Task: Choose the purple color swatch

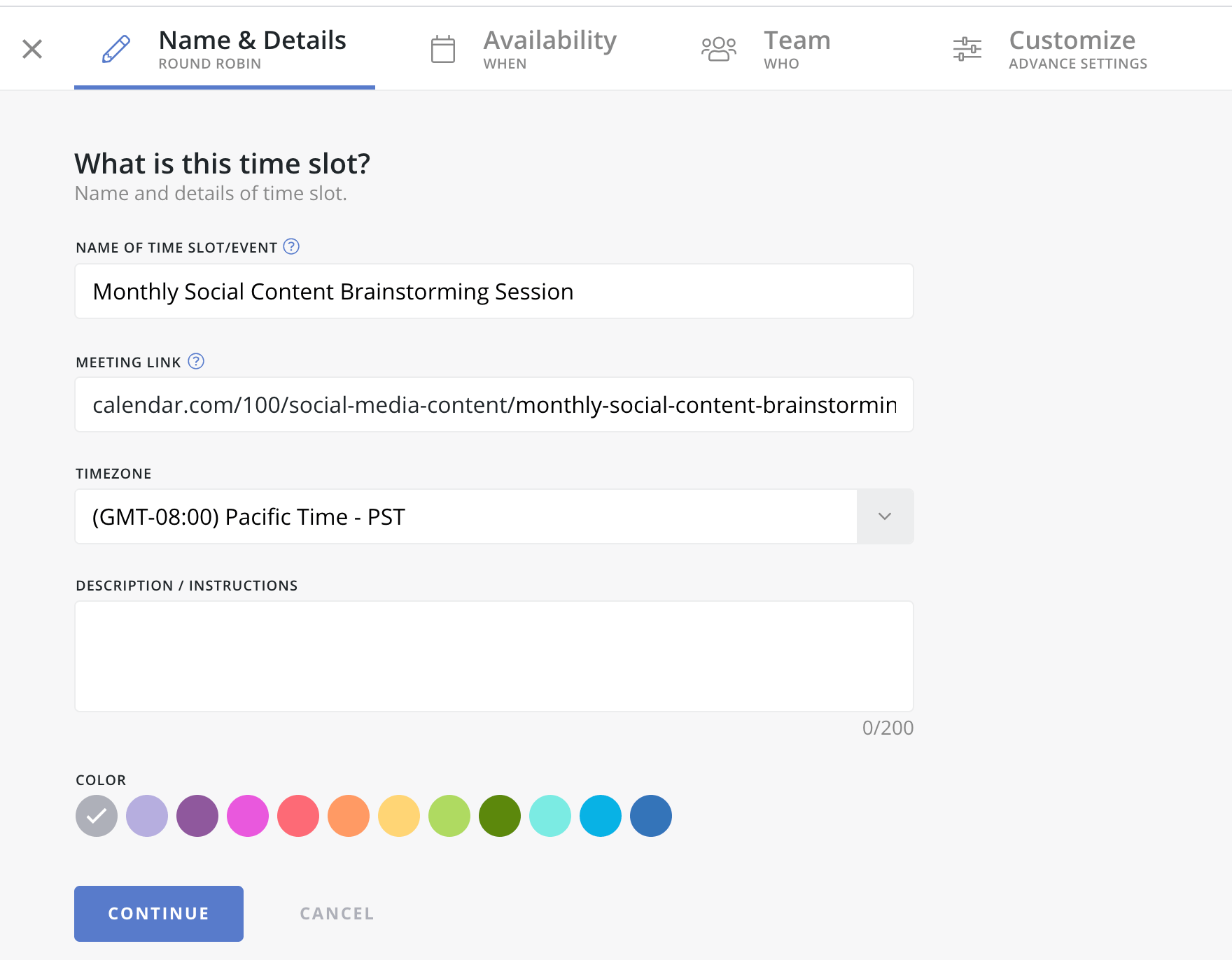Action: click(197, 816)
